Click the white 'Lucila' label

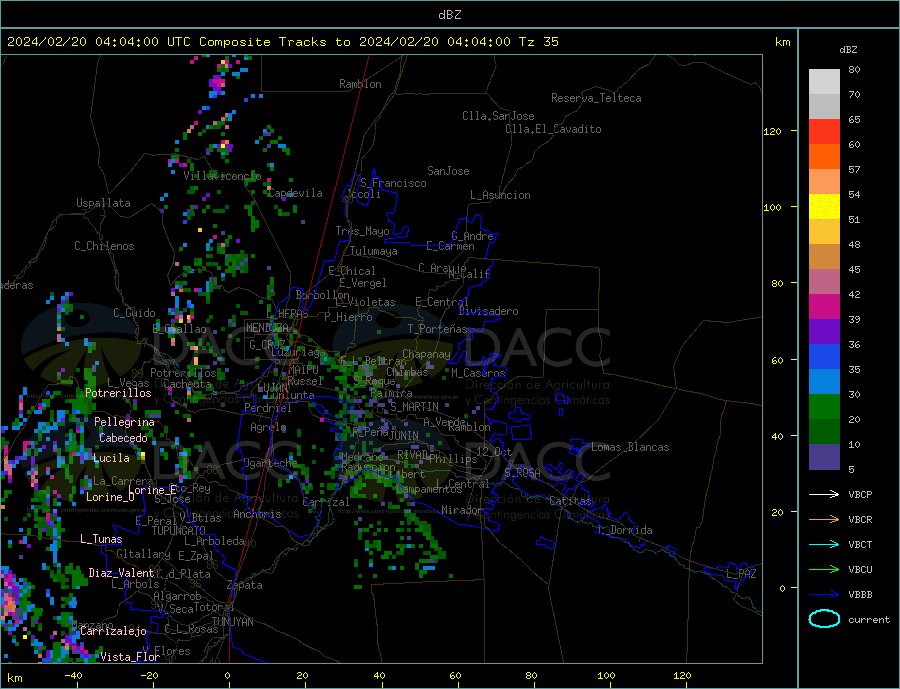pyautogui.click(x=111, y=459)
